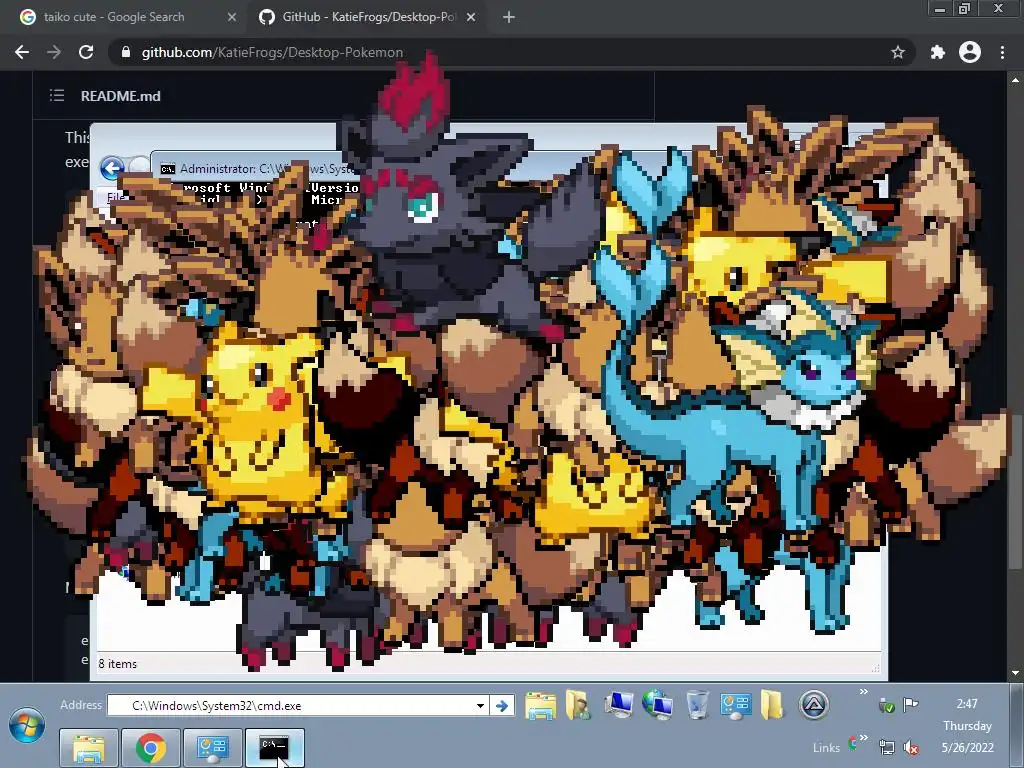Click the page scrollbar down arrow

(x=1015, y=673)
